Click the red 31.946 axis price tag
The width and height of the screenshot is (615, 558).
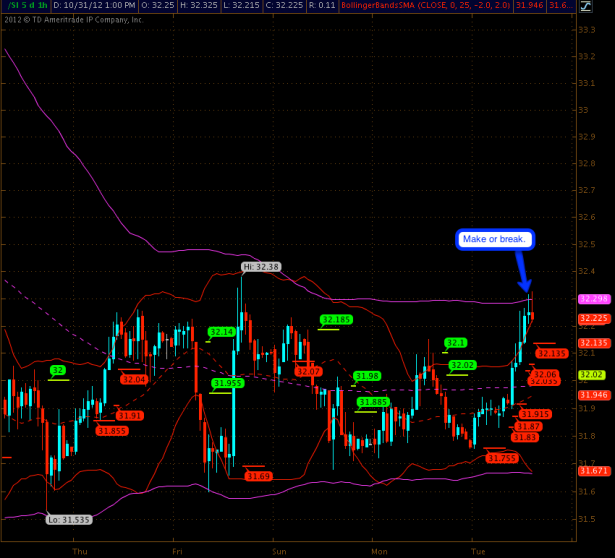pos(593,395)
